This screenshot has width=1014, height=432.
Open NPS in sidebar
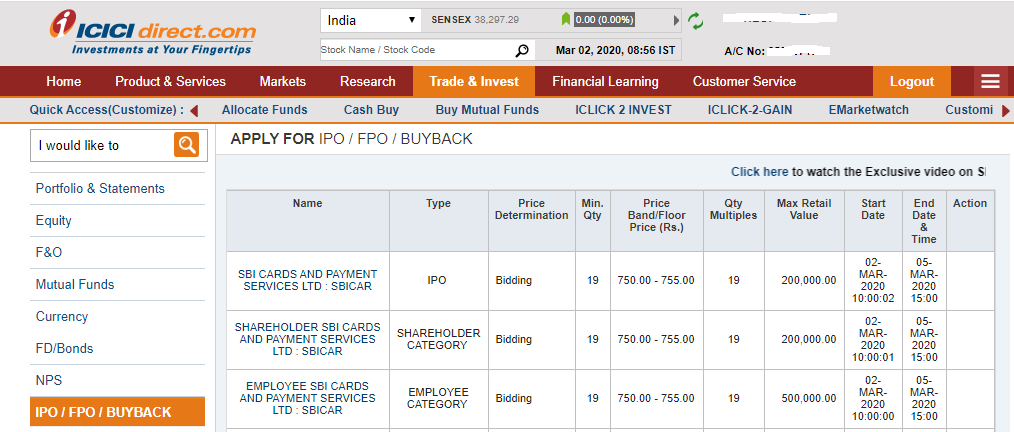click(49, 380)
